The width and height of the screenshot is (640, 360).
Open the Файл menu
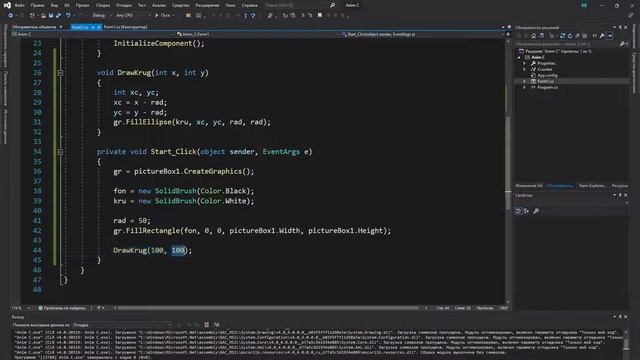click(19, 5)
